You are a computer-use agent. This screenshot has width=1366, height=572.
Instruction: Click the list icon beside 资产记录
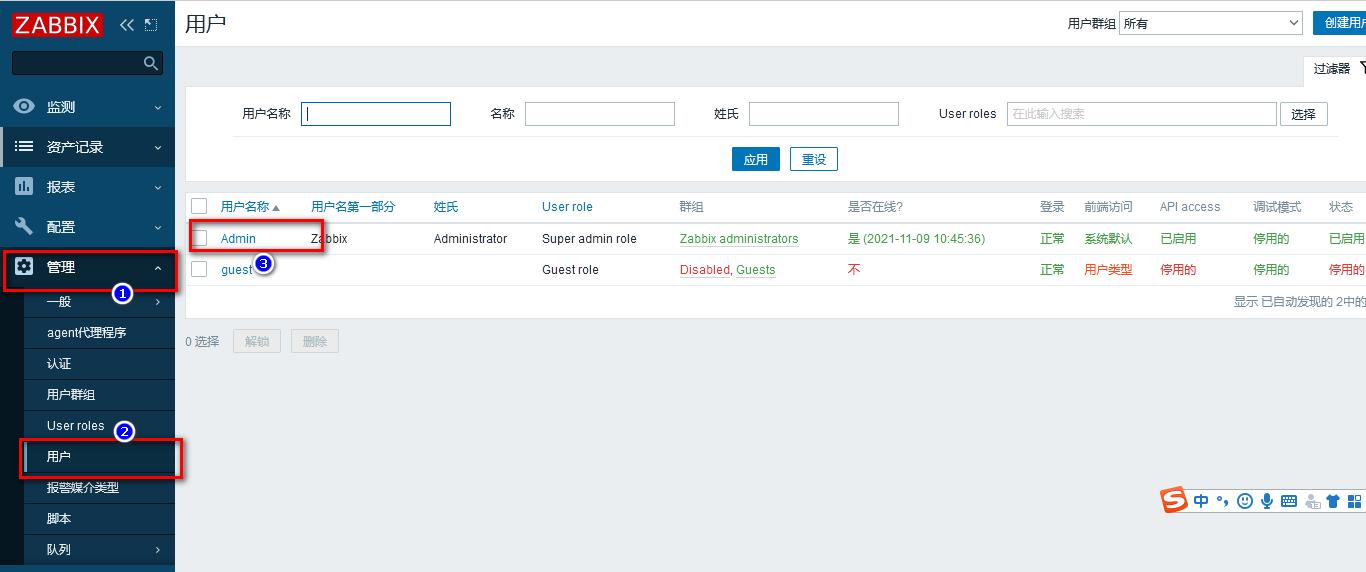pos(24,146)
